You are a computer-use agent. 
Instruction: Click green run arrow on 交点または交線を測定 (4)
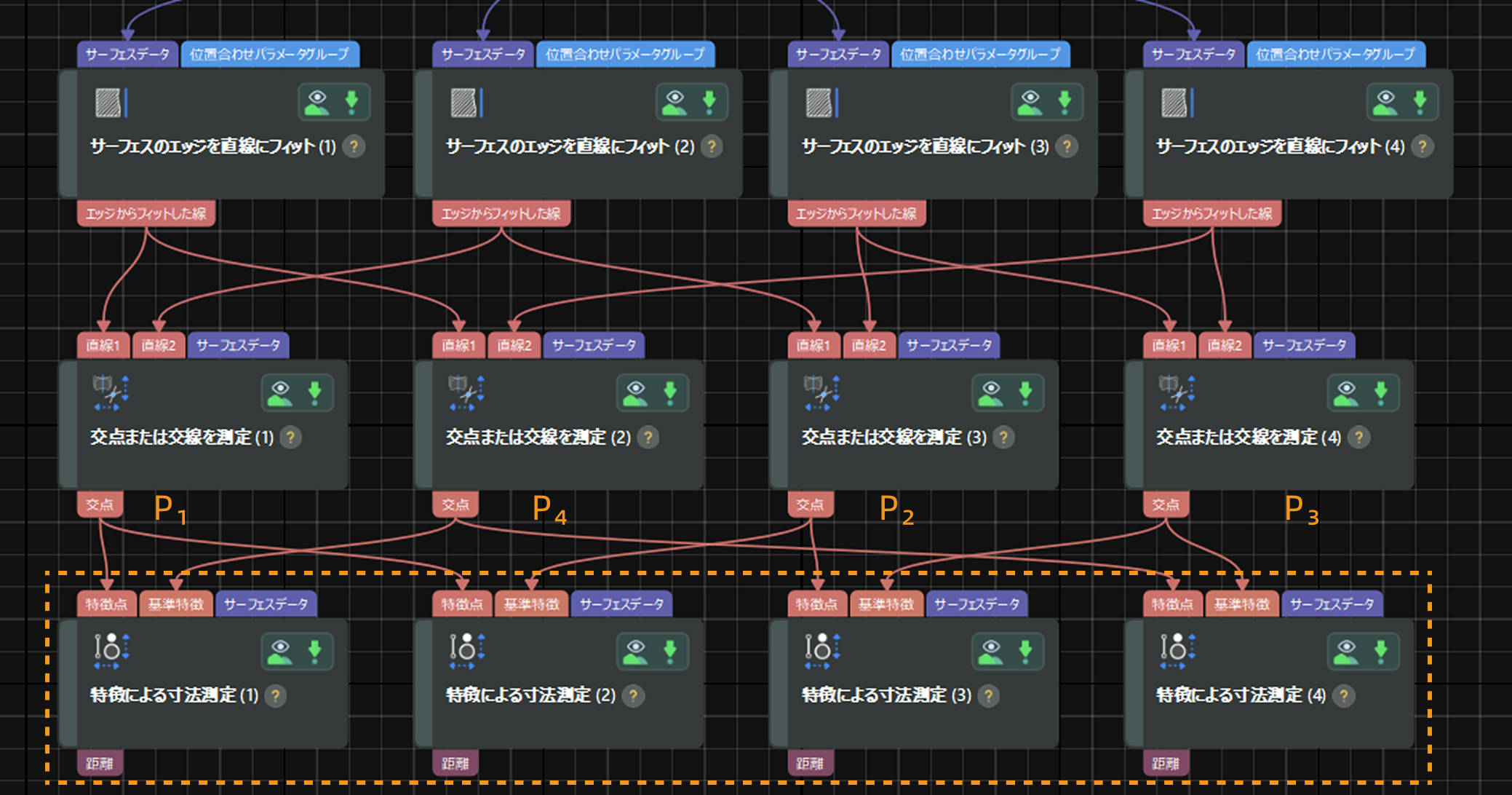tap(1381, 393)
